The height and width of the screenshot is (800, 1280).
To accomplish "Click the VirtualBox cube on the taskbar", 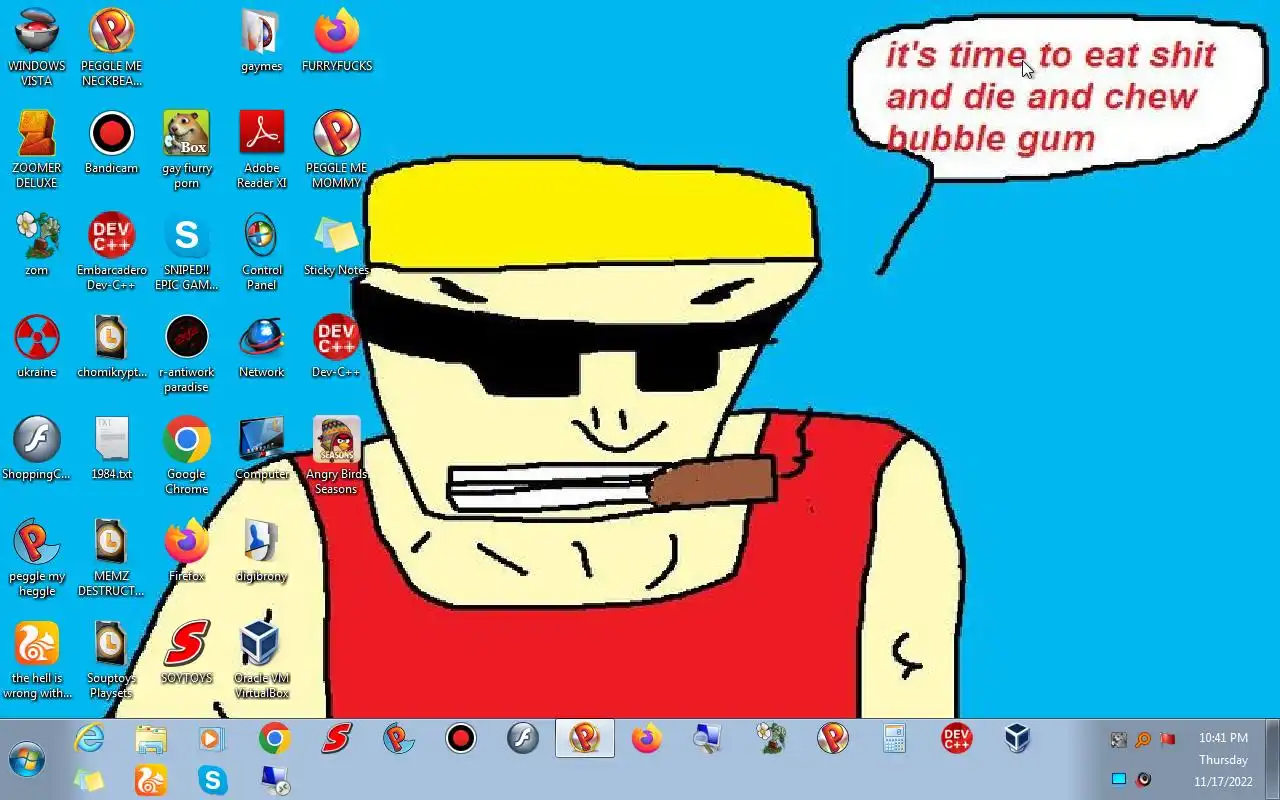I will click(1017, 739).
